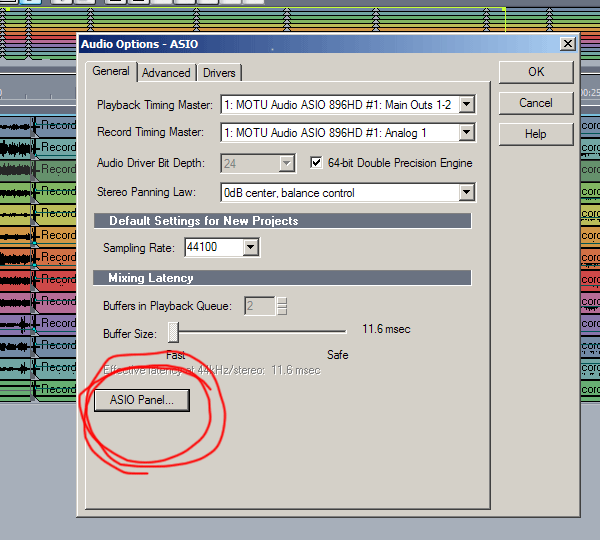Open the Advanced tab
Screen dimensions: 600x540
coord(166,73)
